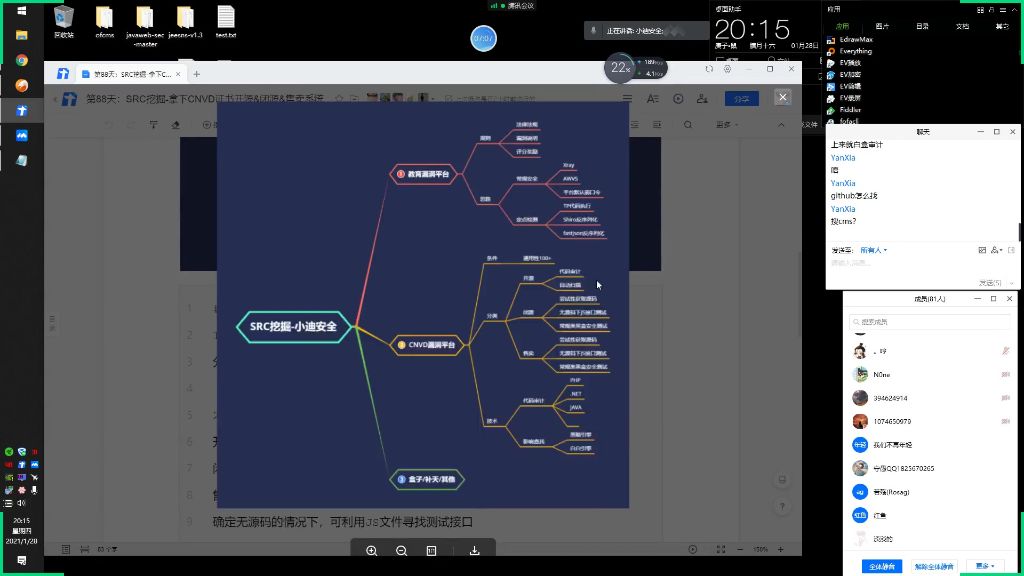
Task: Open test.txt file on desktop
Action: 226,22
